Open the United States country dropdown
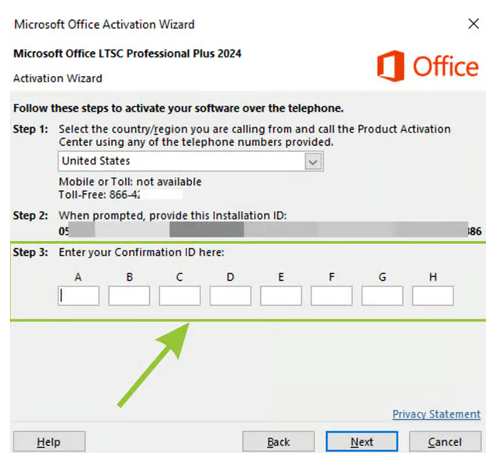 [191, 161]
